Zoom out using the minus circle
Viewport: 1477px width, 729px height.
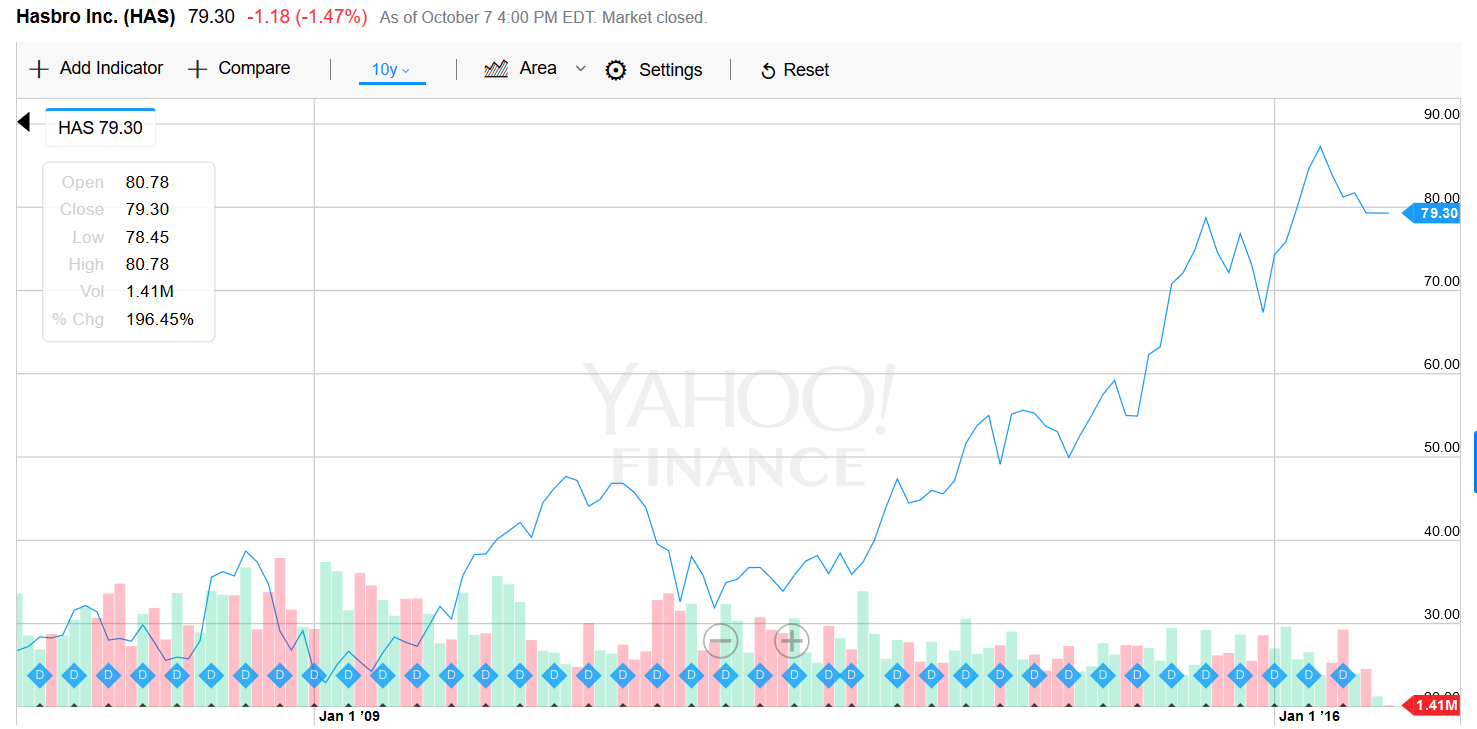point(721,640)
